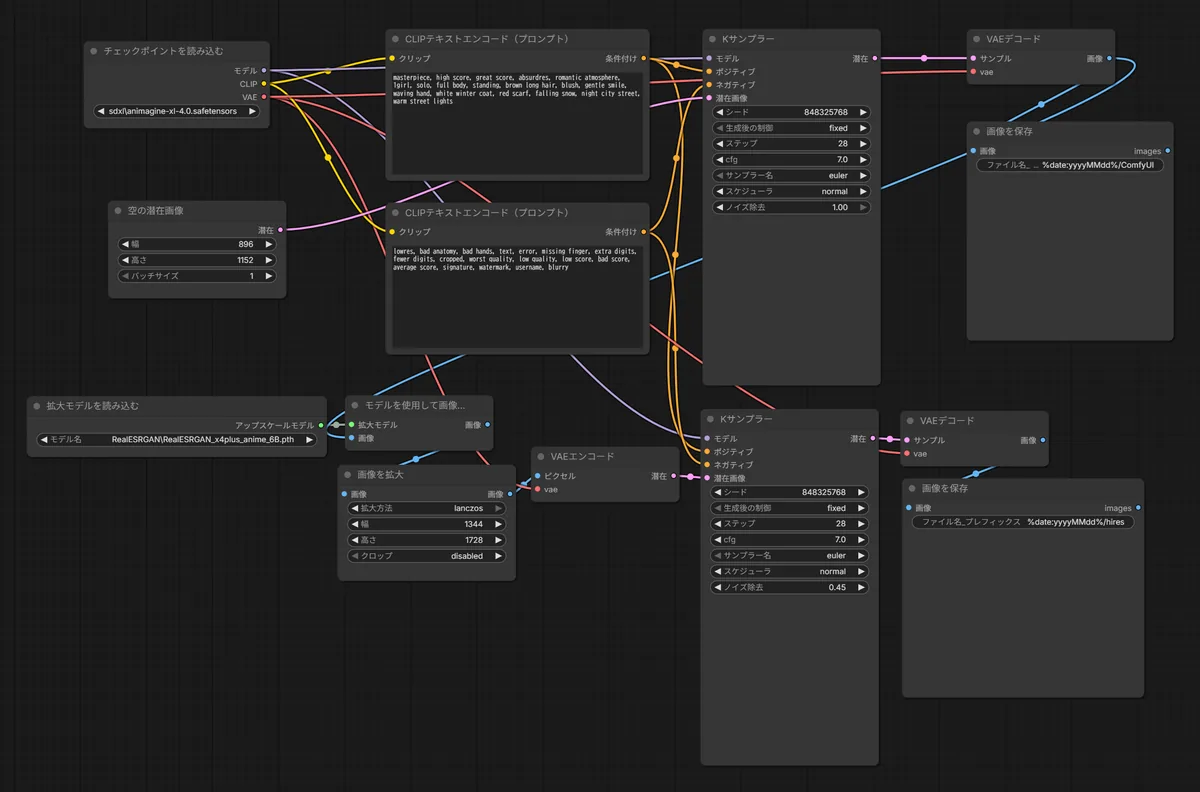Image resolution: width=1200 pixels, height=792 pixels.
Task: Click the right arrow of ノイズ除去 0.45
Action: pos(863,587)
